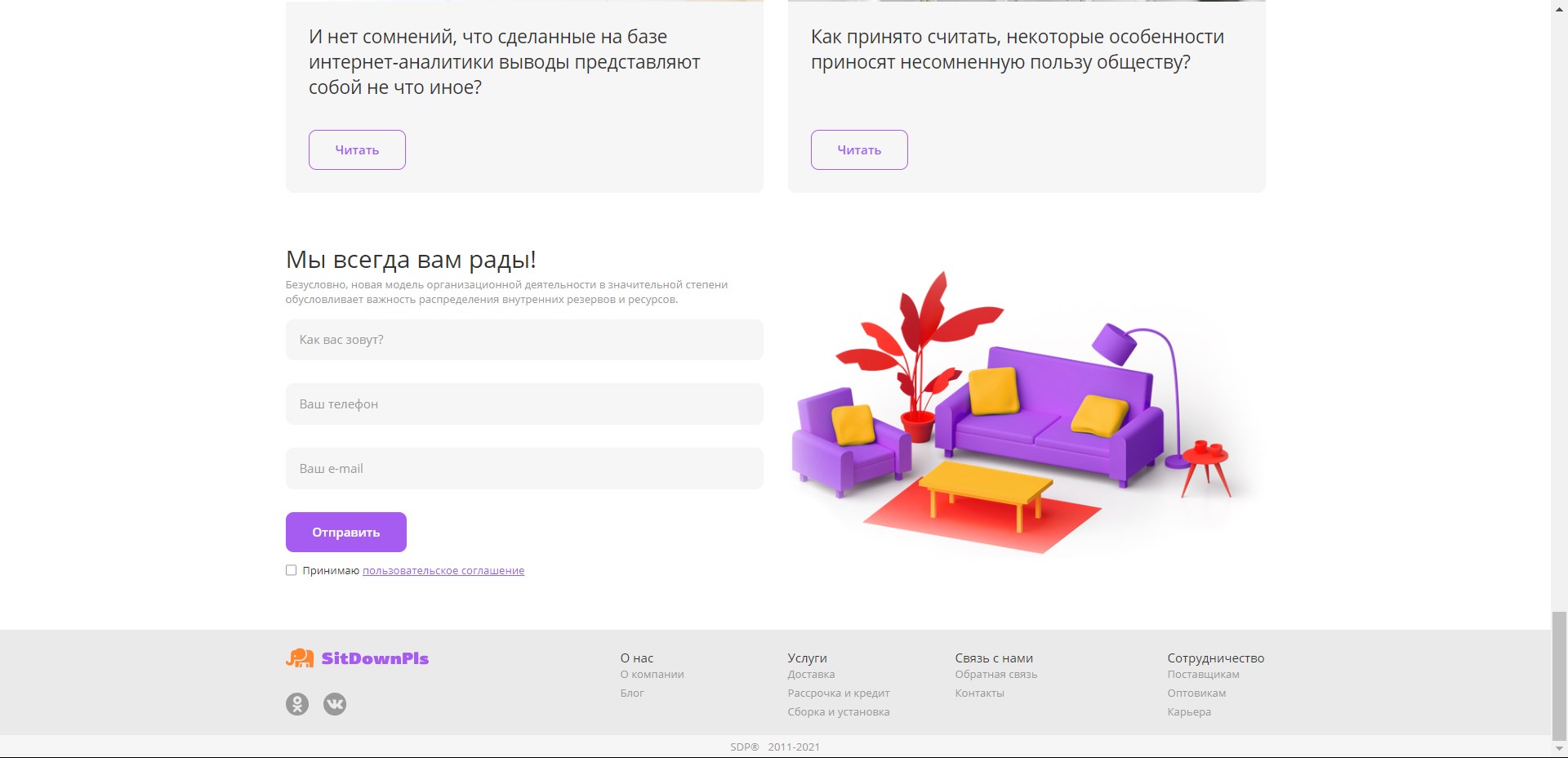Open Сборка и установка link
The width and height of the screenshot is (1568, 758).
(x=839, y=712)
